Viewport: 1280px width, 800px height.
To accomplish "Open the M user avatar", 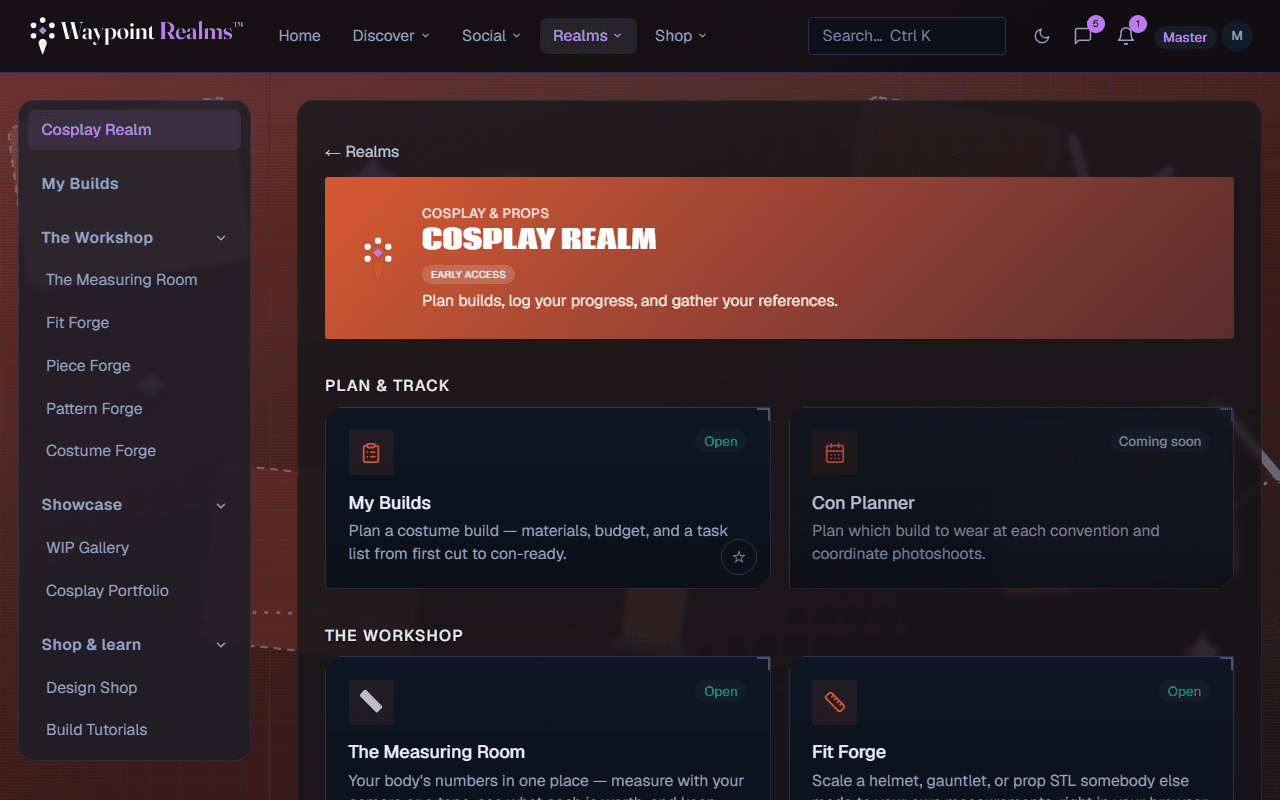I will (1237, 36).
